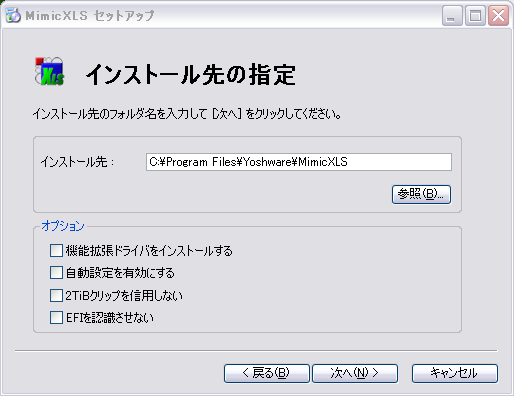Close the MimicXLS setup window
The width and height of the screenshot is (514, 396).
[498, 16]
